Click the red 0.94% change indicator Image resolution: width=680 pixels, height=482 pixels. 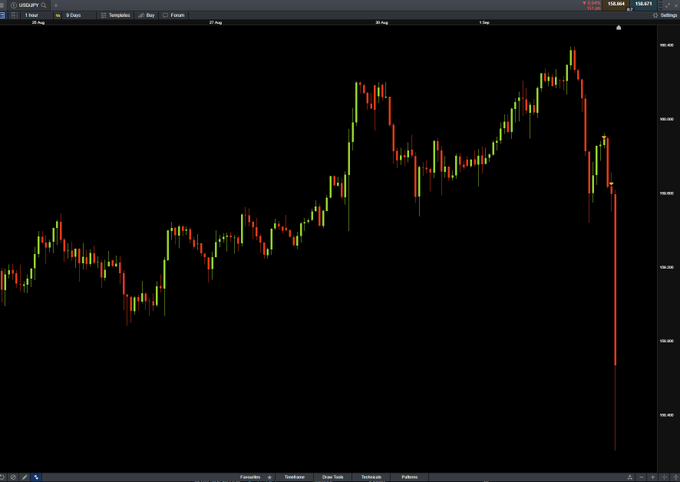pos(592,3)
